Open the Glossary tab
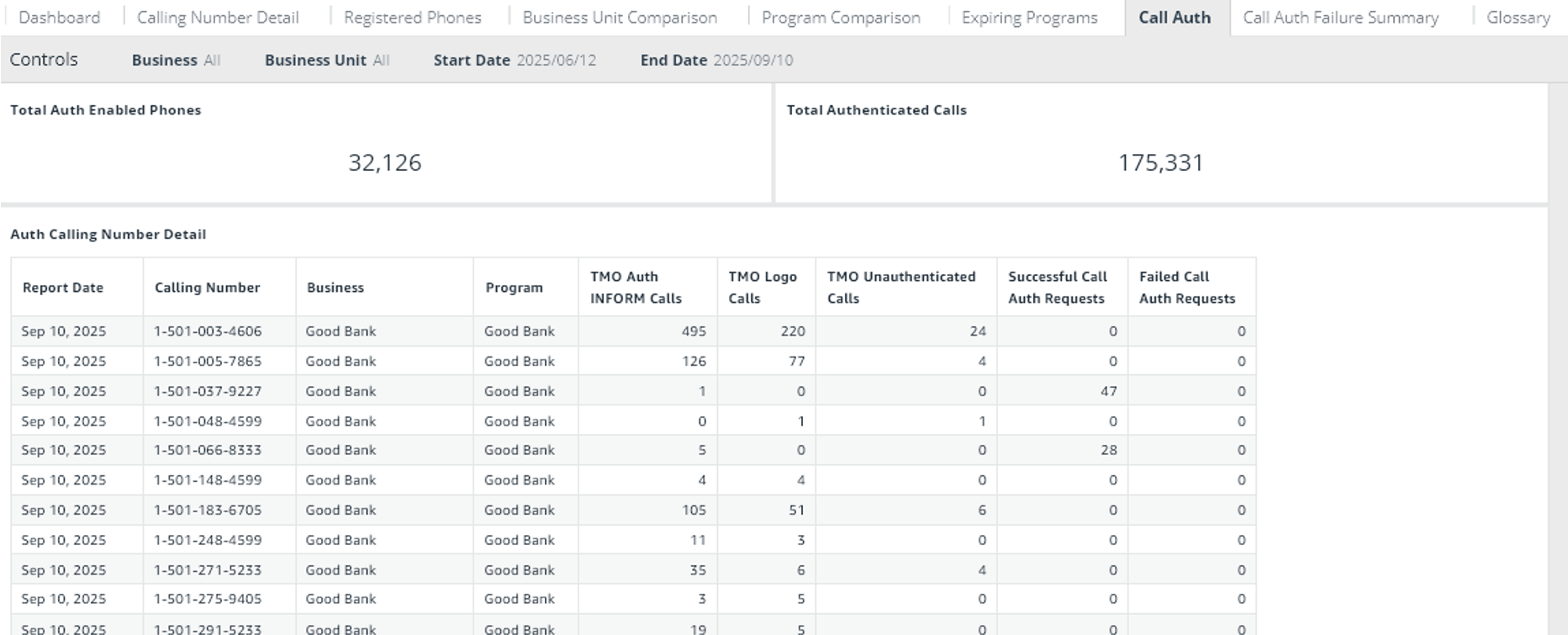The image size is (1568, 635). click(1518, 18)
